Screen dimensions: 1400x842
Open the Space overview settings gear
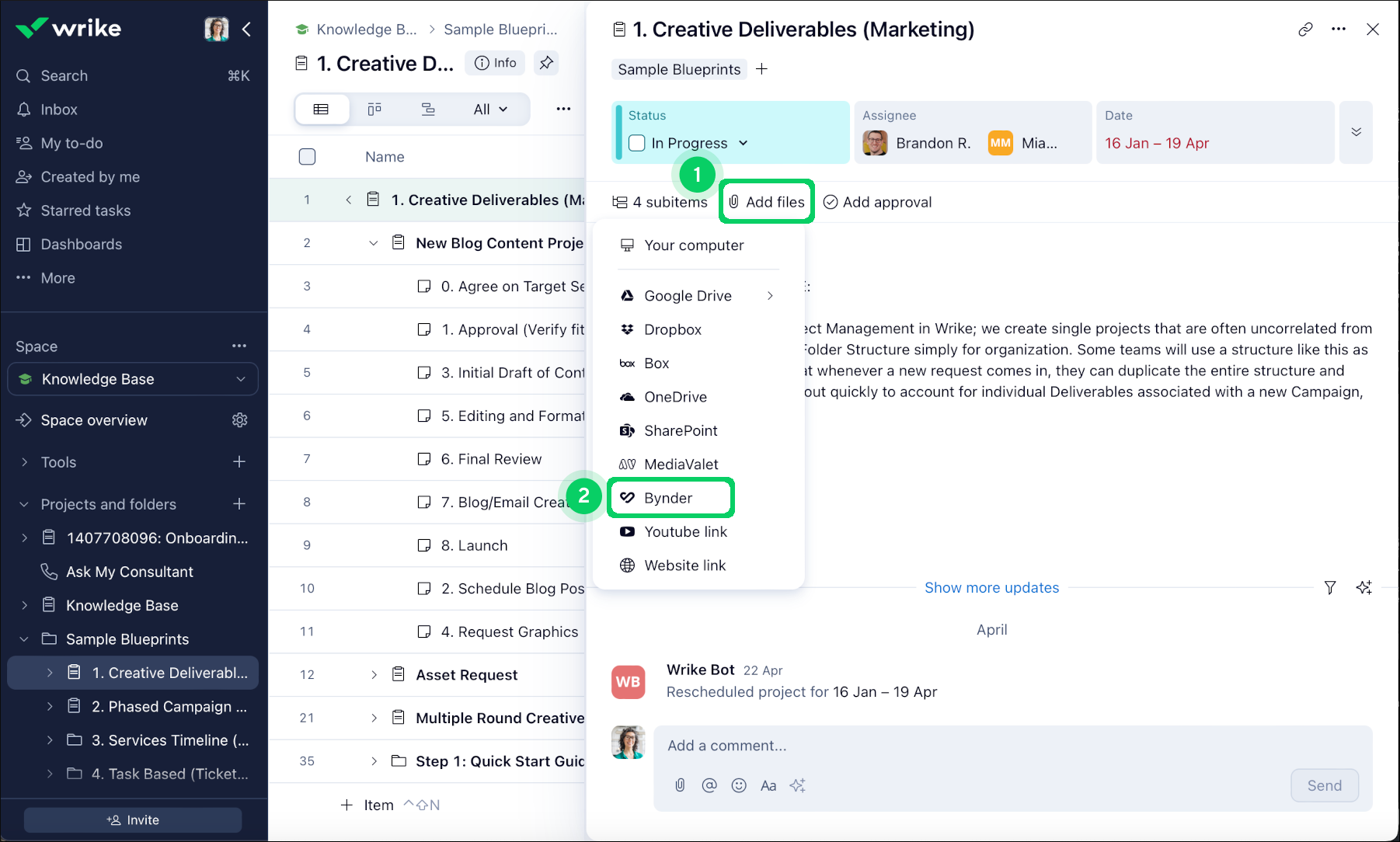point(239,420)
